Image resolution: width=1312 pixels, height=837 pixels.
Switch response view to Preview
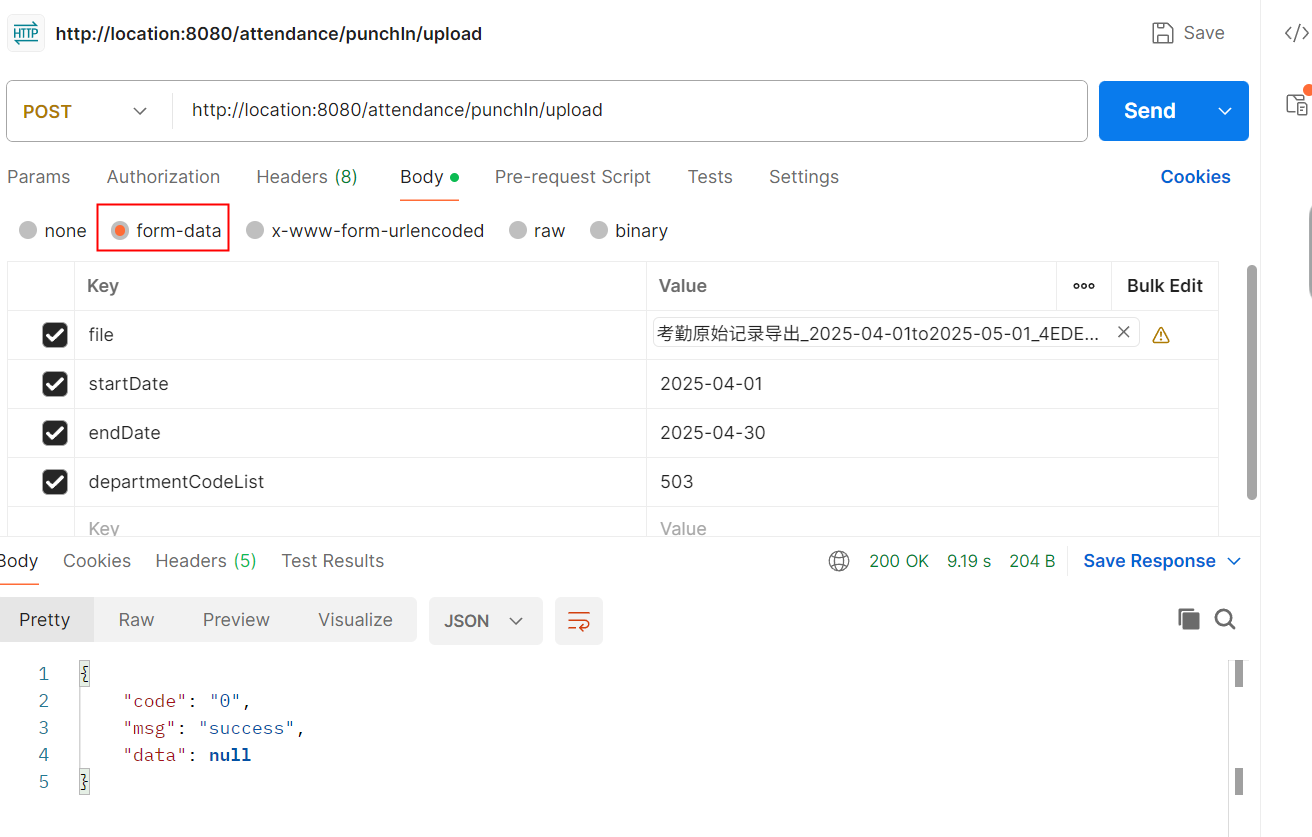click(236, 620)
